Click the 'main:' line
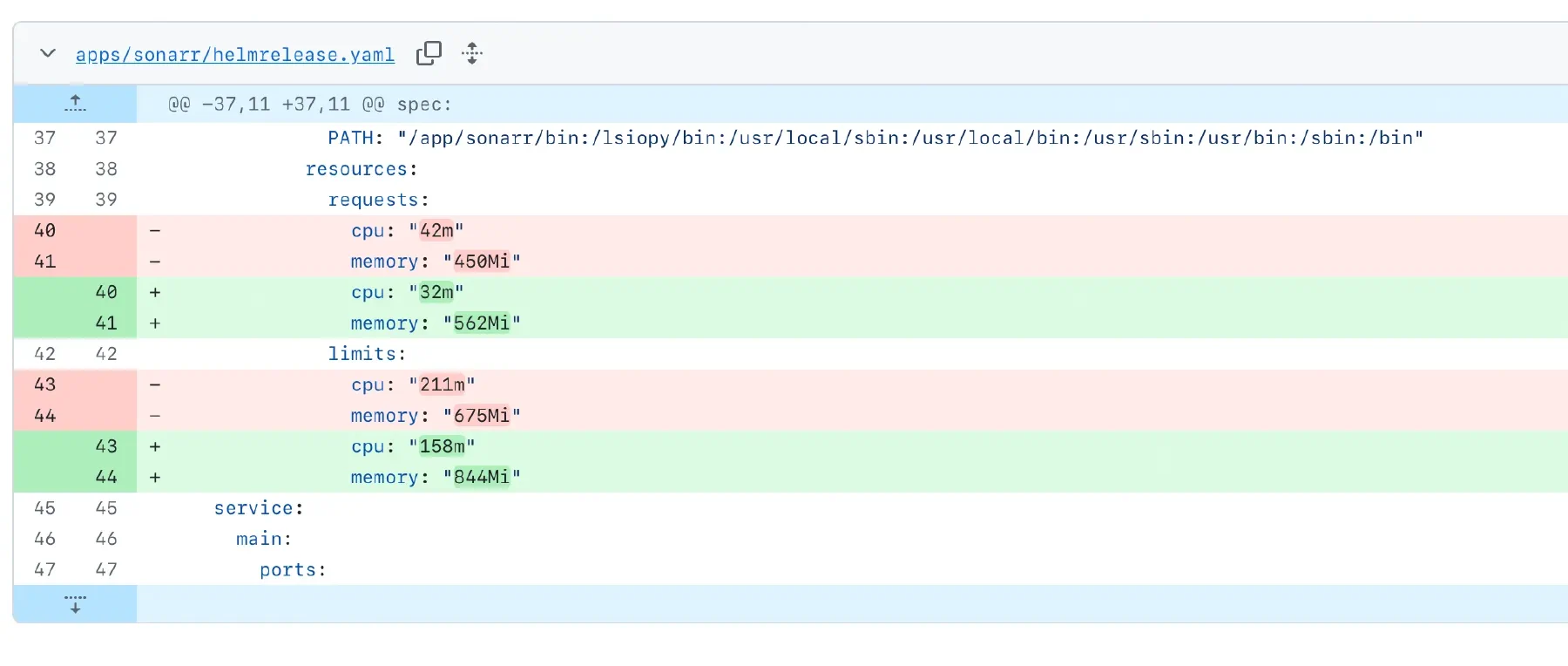The image size is (1568, 666). click(264, 539)
